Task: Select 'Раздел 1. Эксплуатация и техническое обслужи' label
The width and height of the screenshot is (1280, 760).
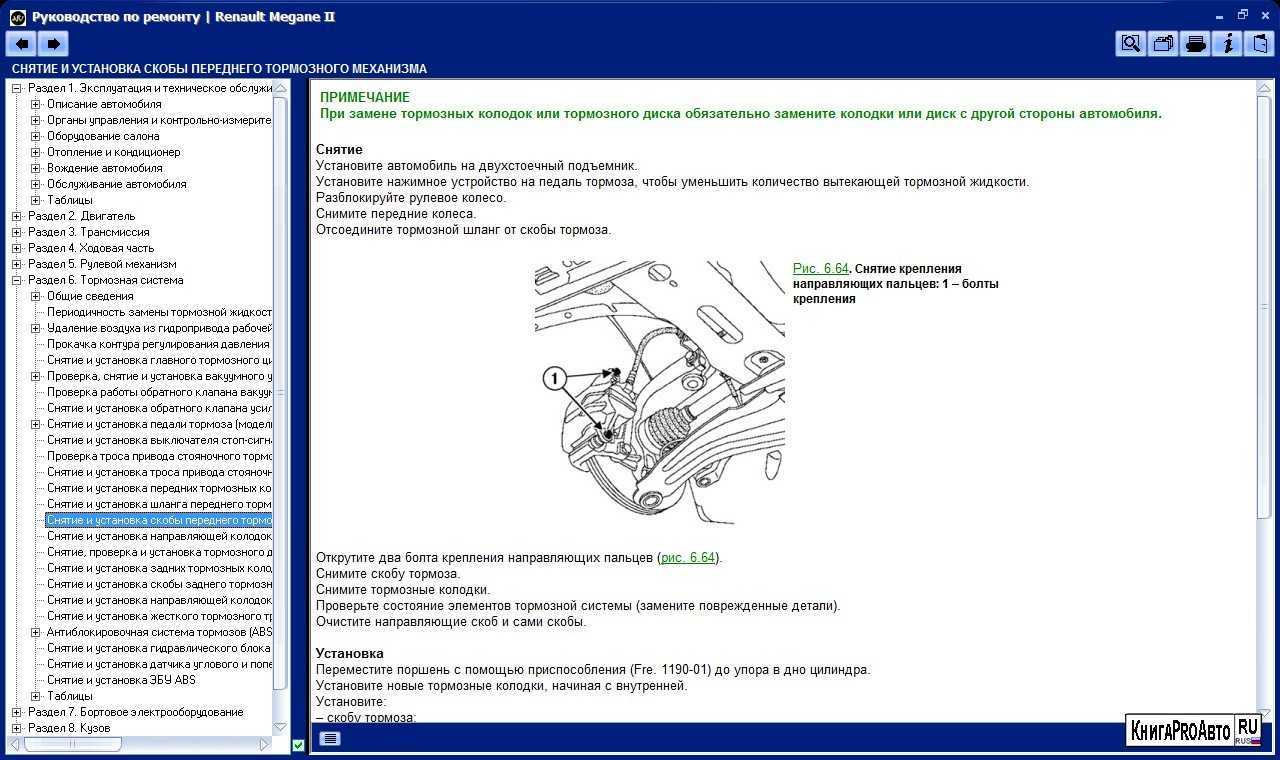Action: click(150, 88)
